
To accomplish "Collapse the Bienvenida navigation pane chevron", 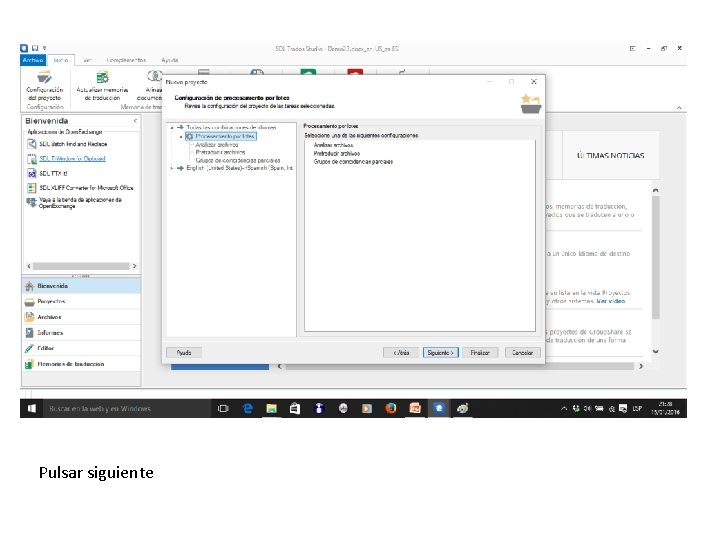I will click(135, 121).
